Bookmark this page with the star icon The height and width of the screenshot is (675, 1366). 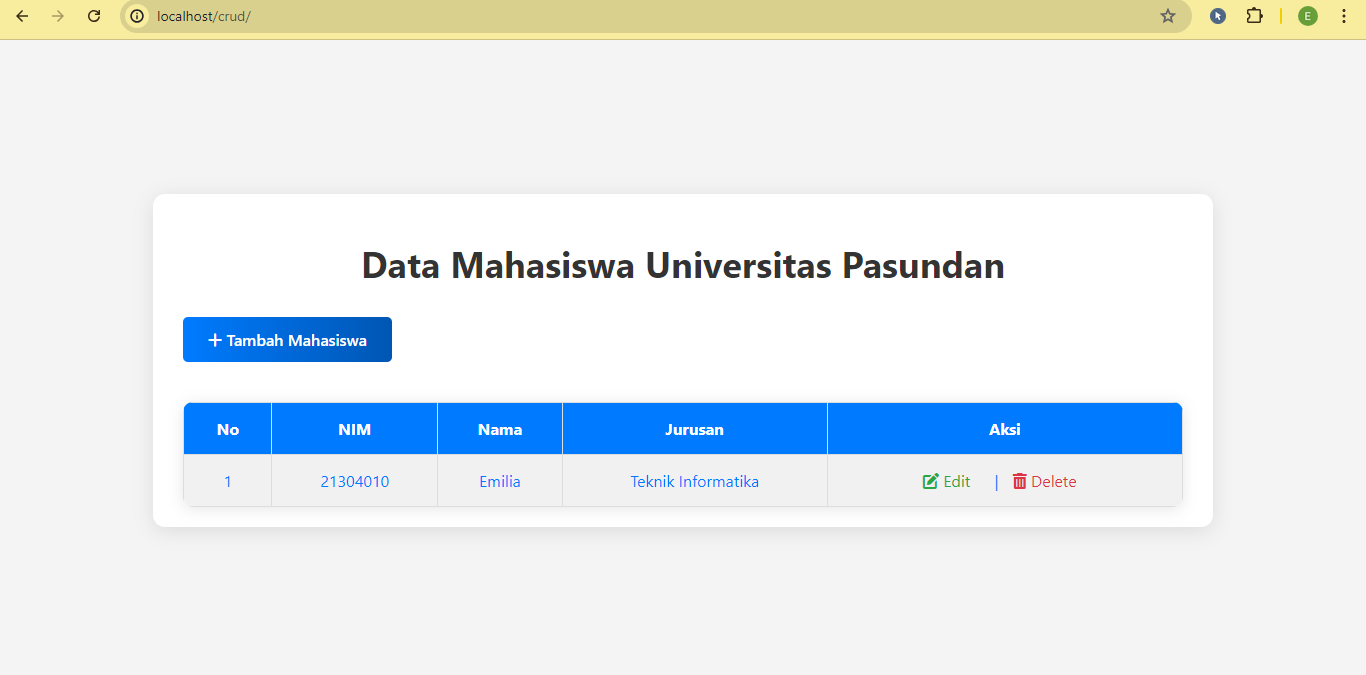tap(1167, 16)
